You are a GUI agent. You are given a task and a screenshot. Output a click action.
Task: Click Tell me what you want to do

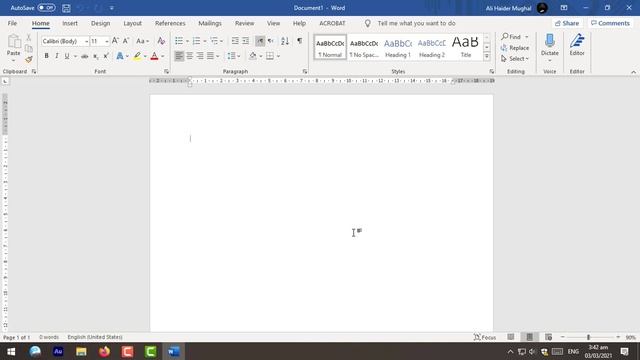[416, 23]
